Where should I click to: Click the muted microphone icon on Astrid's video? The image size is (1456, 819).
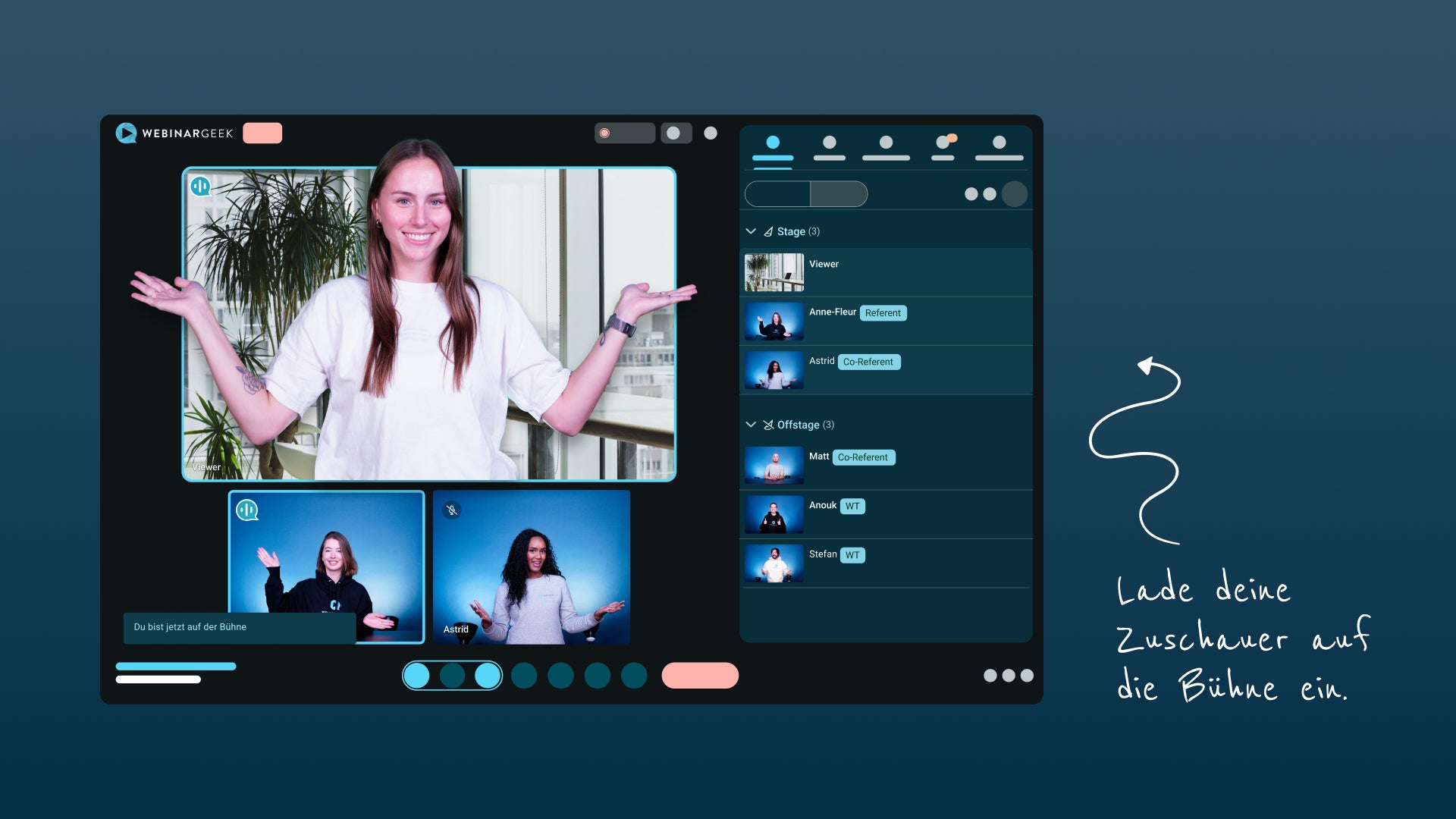(451, 510)
